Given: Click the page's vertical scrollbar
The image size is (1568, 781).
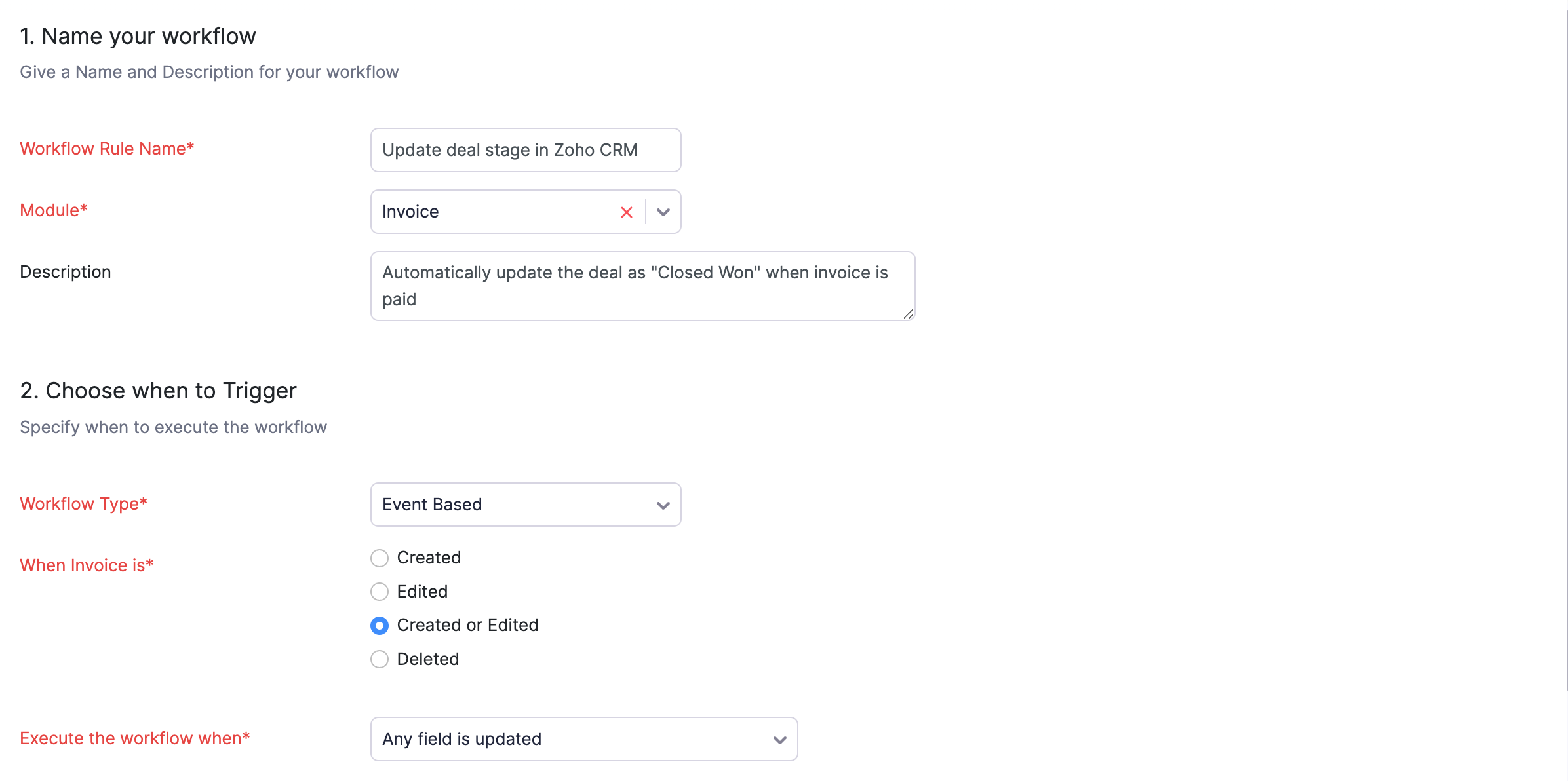Looking at the screenshot, I should (1565, 328).
